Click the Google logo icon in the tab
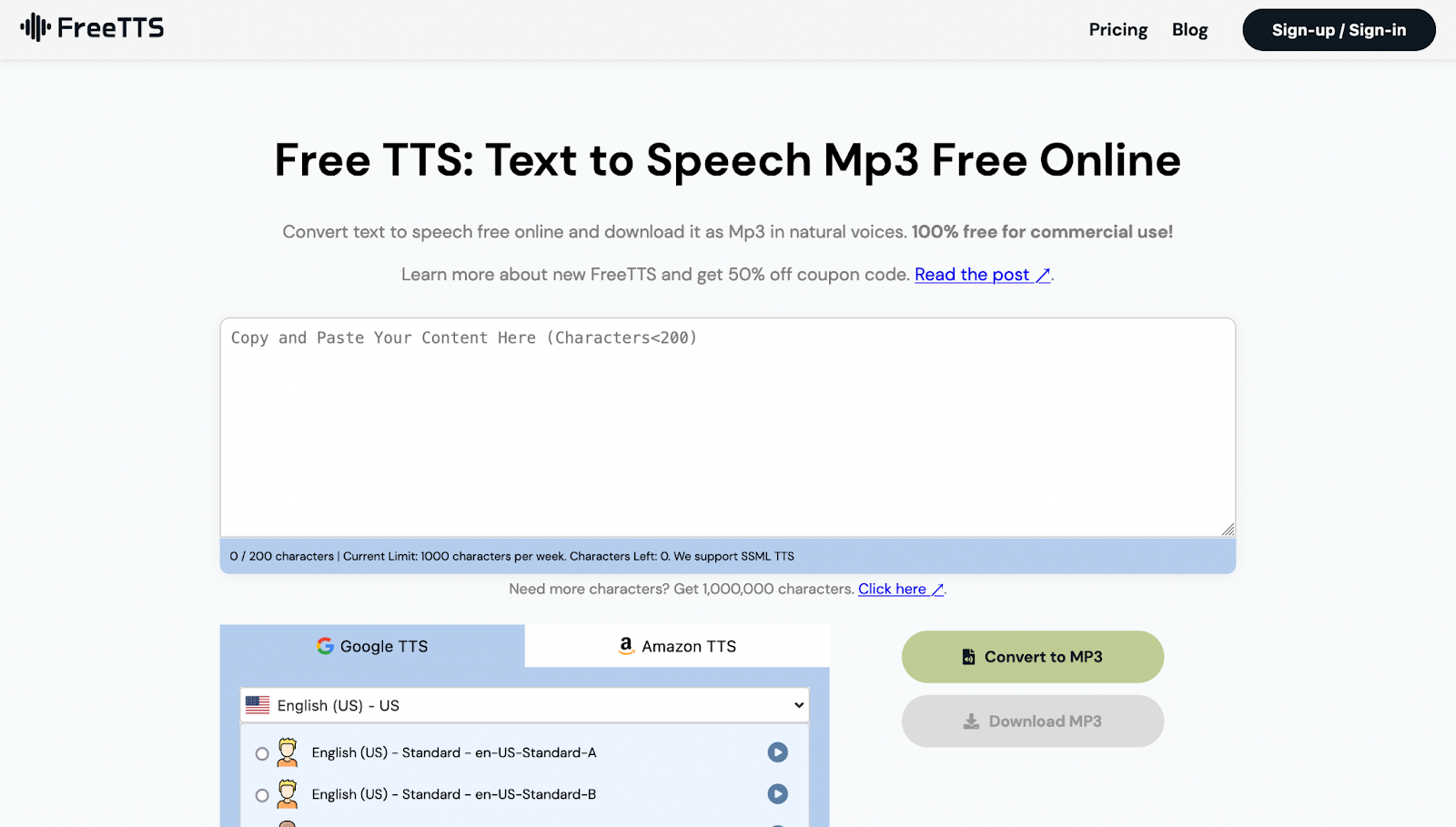Image resolution: width=1456 pixels, height=827 pixels. tap(325, 646)
